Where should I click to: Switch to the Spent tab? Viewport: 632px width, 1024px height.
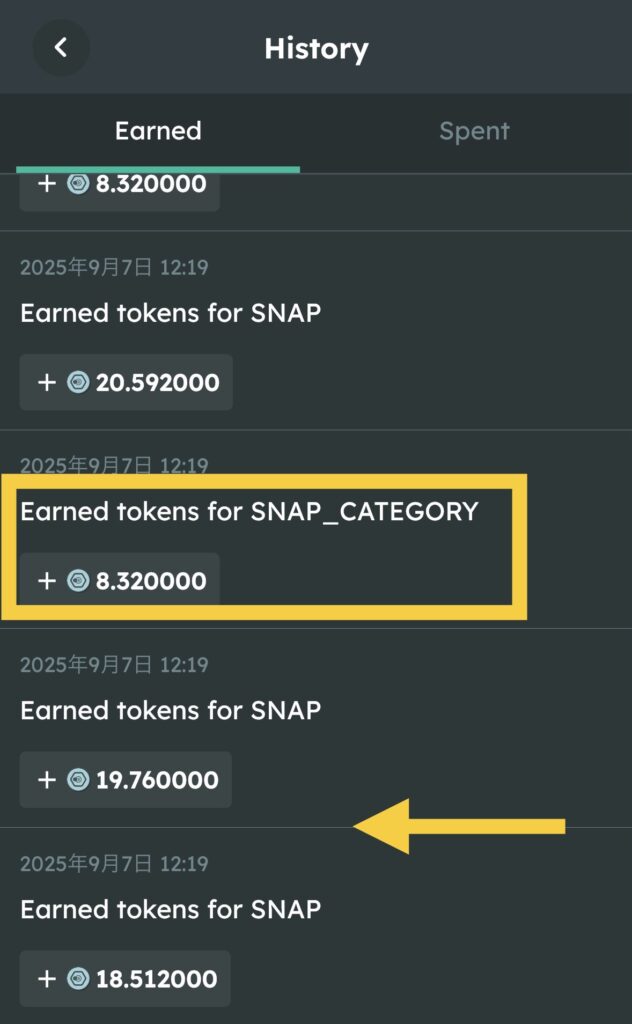[x=474, y=131]
